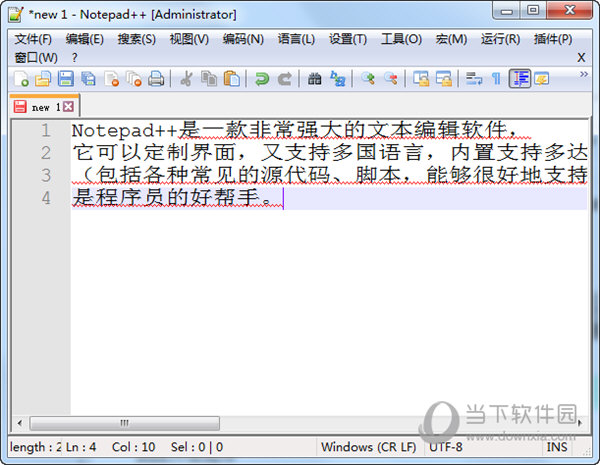Screen dimensions: 600x465
Task: Toggle word wrap toolbar icon
Action: tap(474, 79)
